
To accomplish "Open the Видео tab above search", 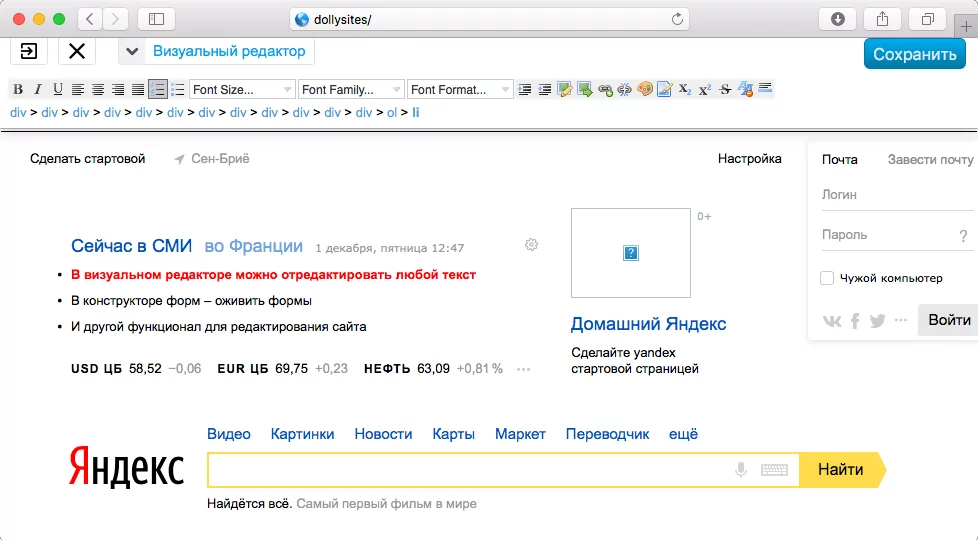I will tap(229, 434).
